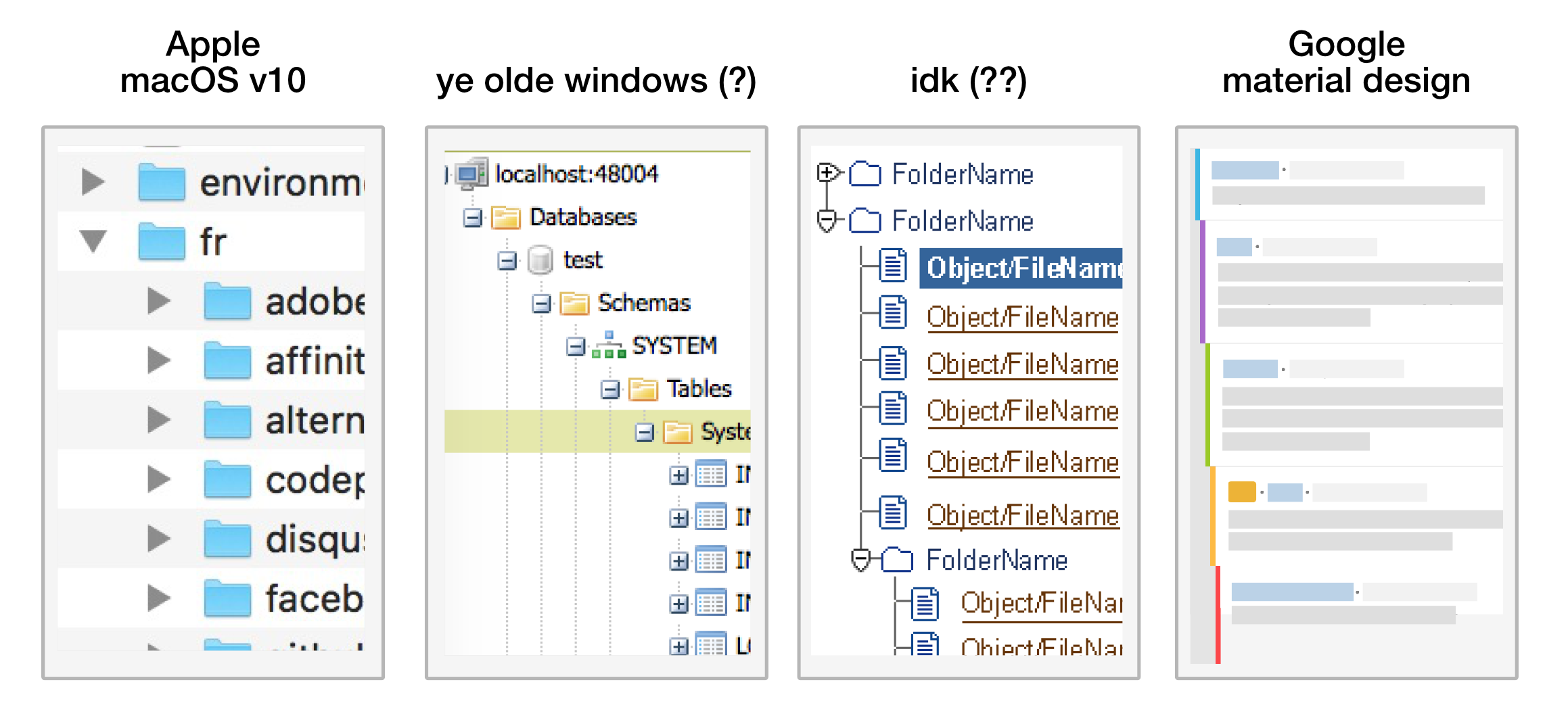Select the Tables label
This screenshot has height=722, width=1568.
tap(699, 389)
